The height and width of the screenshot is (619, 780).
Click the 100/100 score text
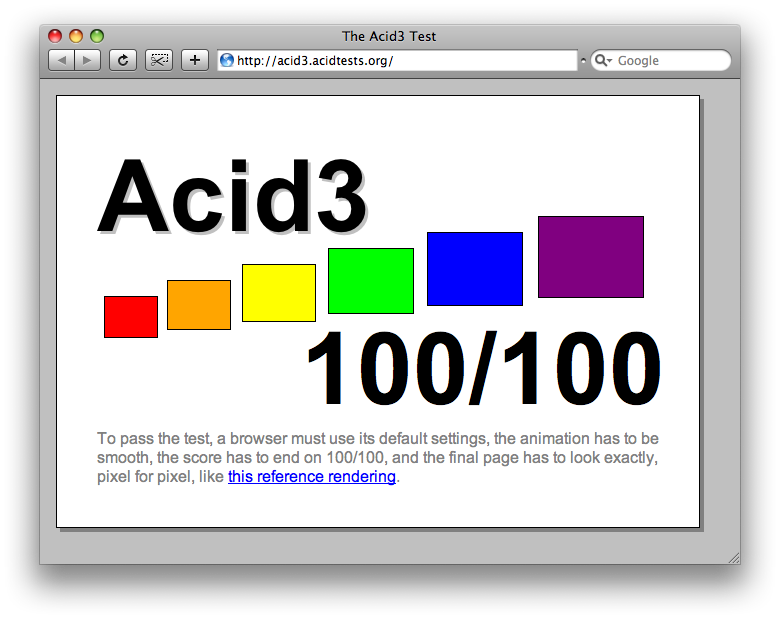pos(484,368)
